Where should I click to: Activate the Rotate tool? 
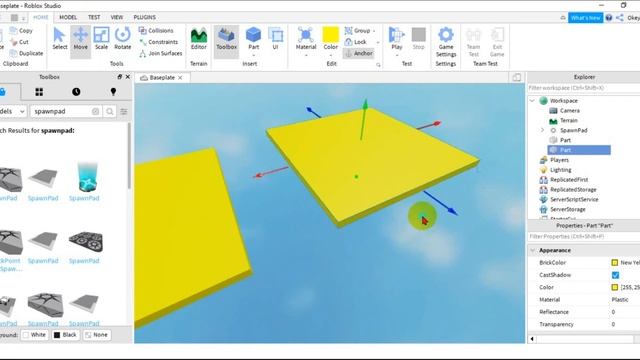[x=122, y=39]
